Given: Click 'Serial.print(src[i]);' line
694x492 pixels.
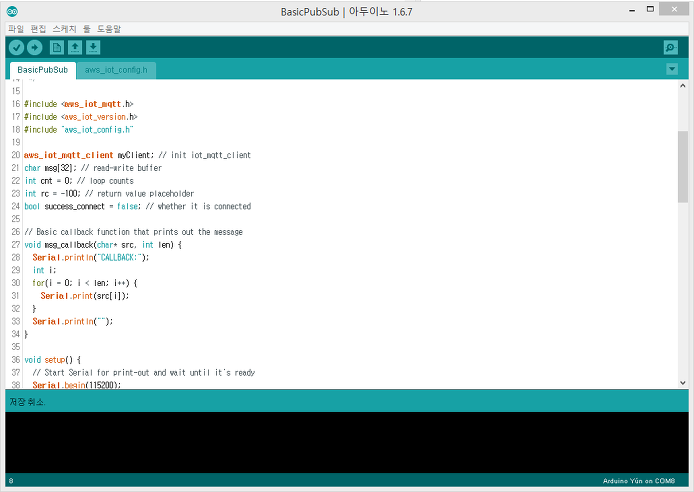Looking at the screenshot, I should pyautogui.click(x=85, y=296).
